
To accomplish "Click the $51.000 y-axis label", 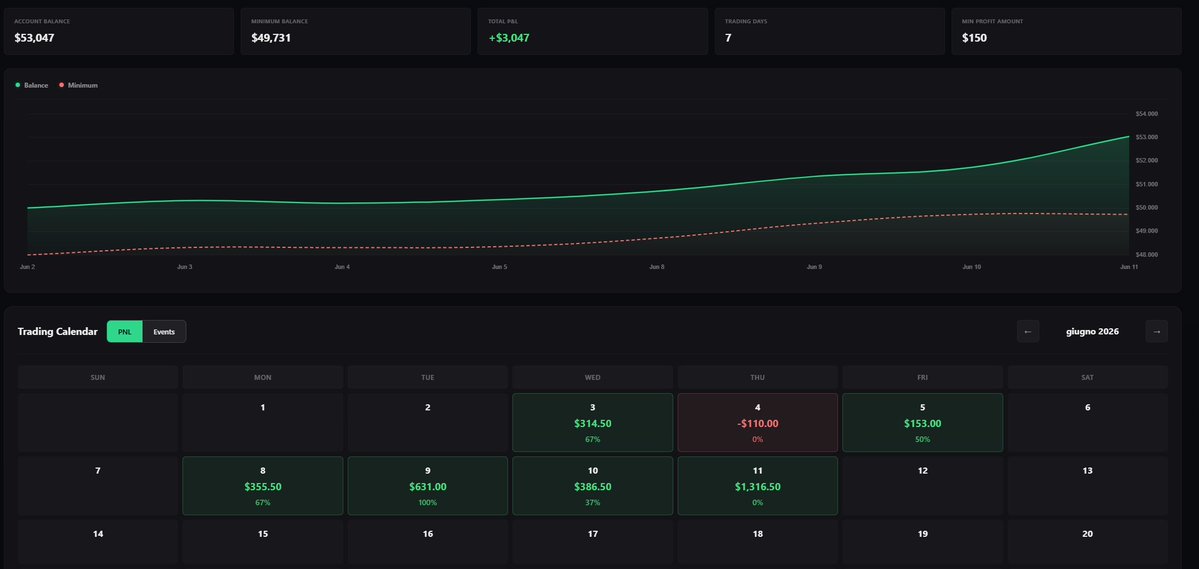I will pos(1147,184).
